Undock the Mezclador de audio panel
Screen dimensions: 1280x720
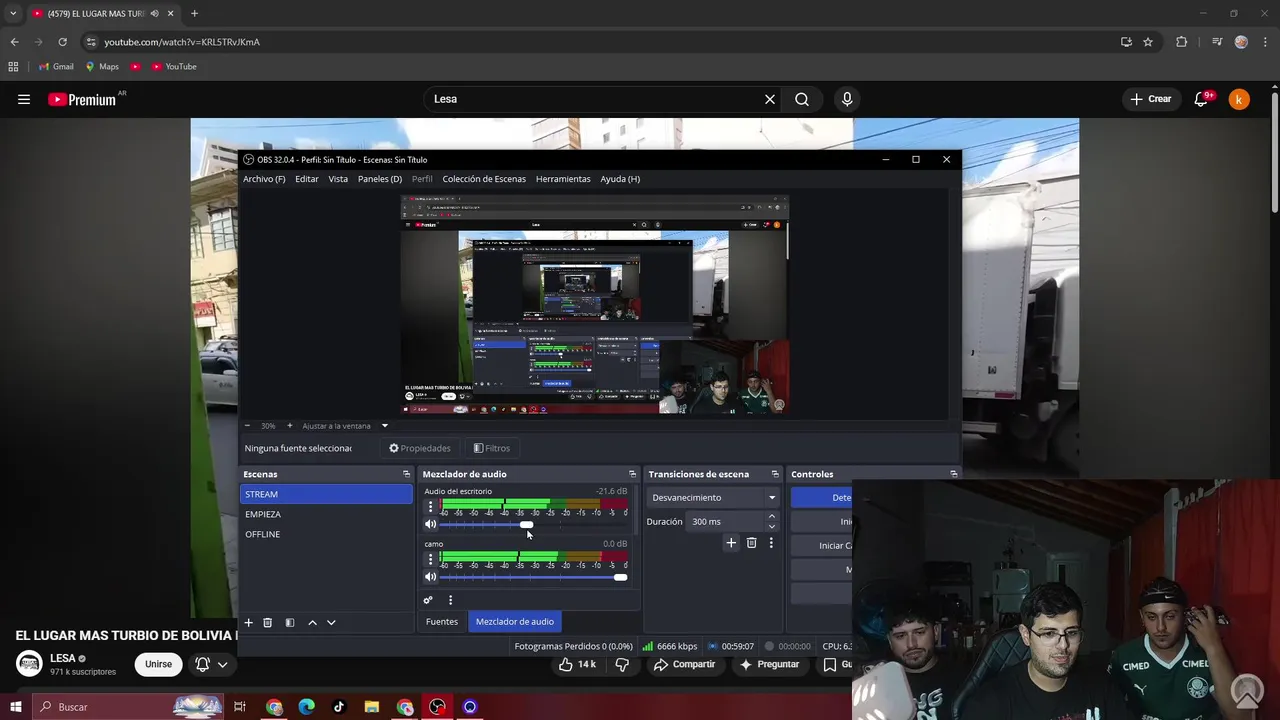click(x=632, y=474)
